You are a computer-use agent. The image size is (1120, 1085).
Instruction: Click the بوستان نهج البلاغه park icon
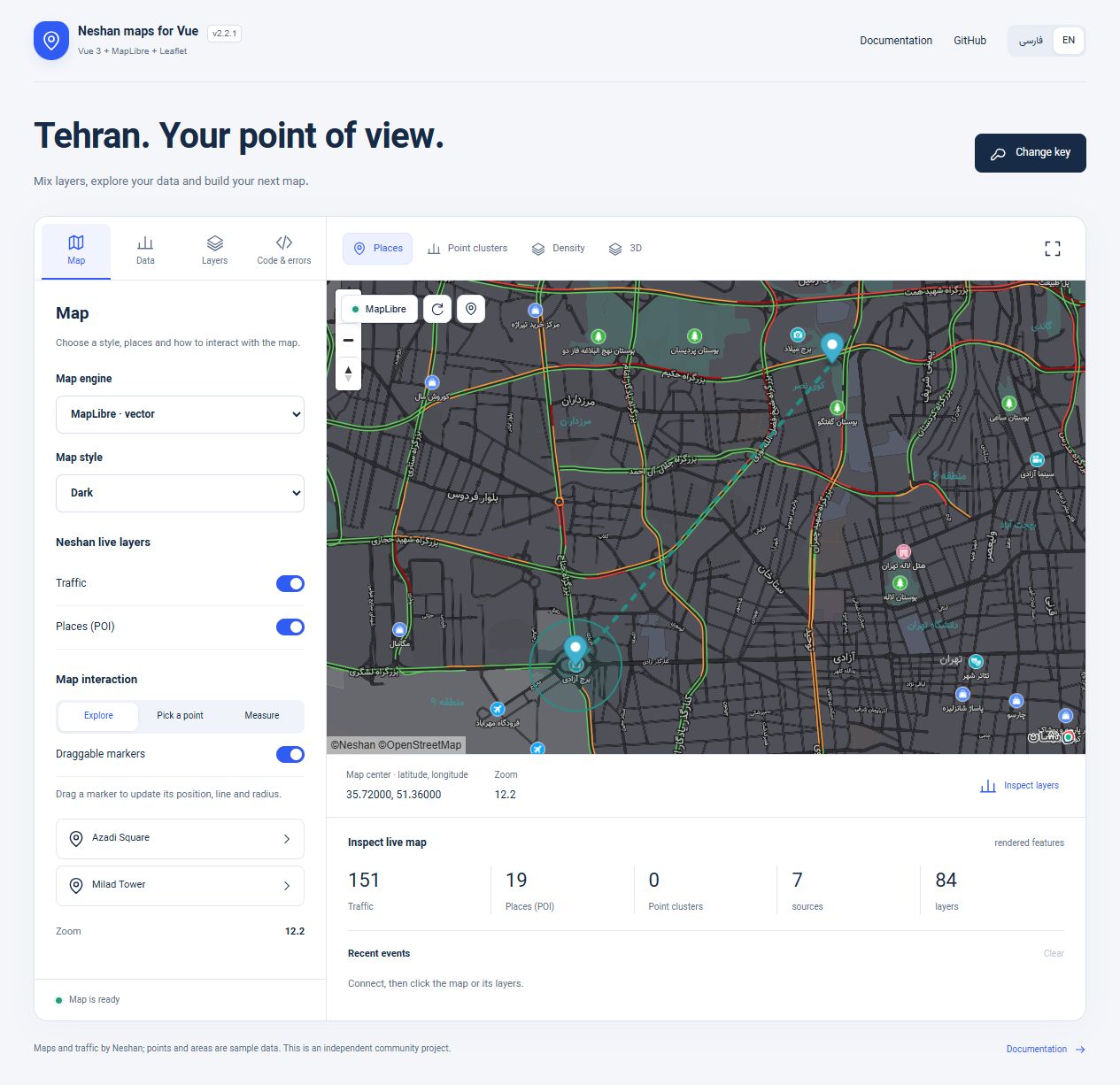pyautogui.click(x=599, y=336)
